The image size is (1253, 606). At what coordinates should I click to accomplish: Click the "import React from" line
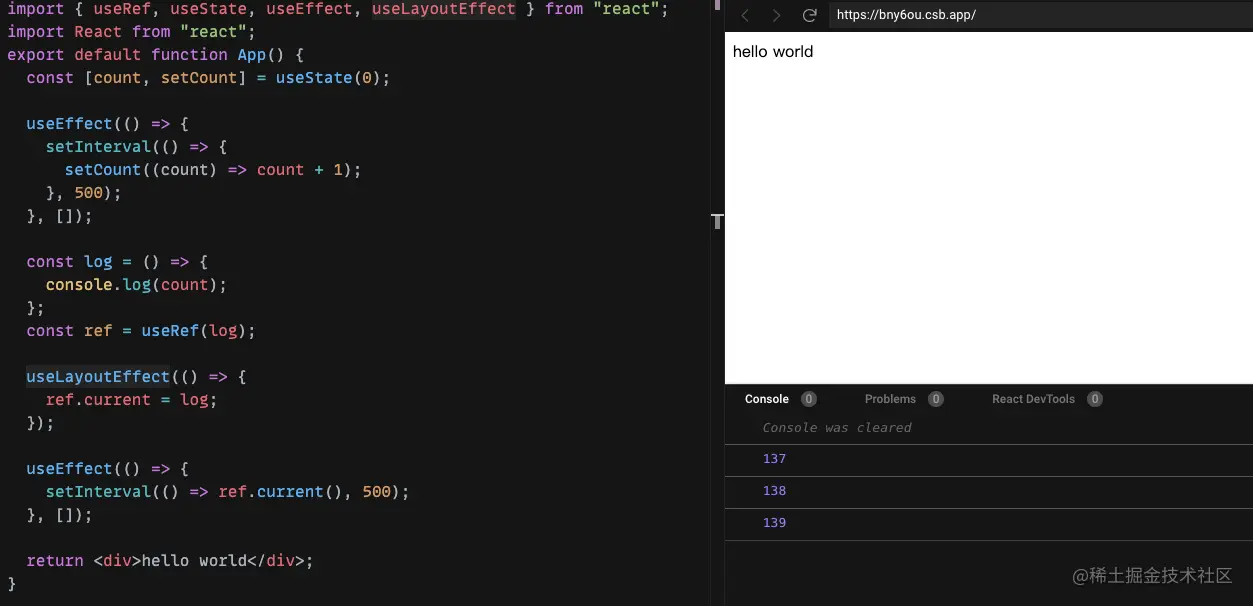click(131, 32)
